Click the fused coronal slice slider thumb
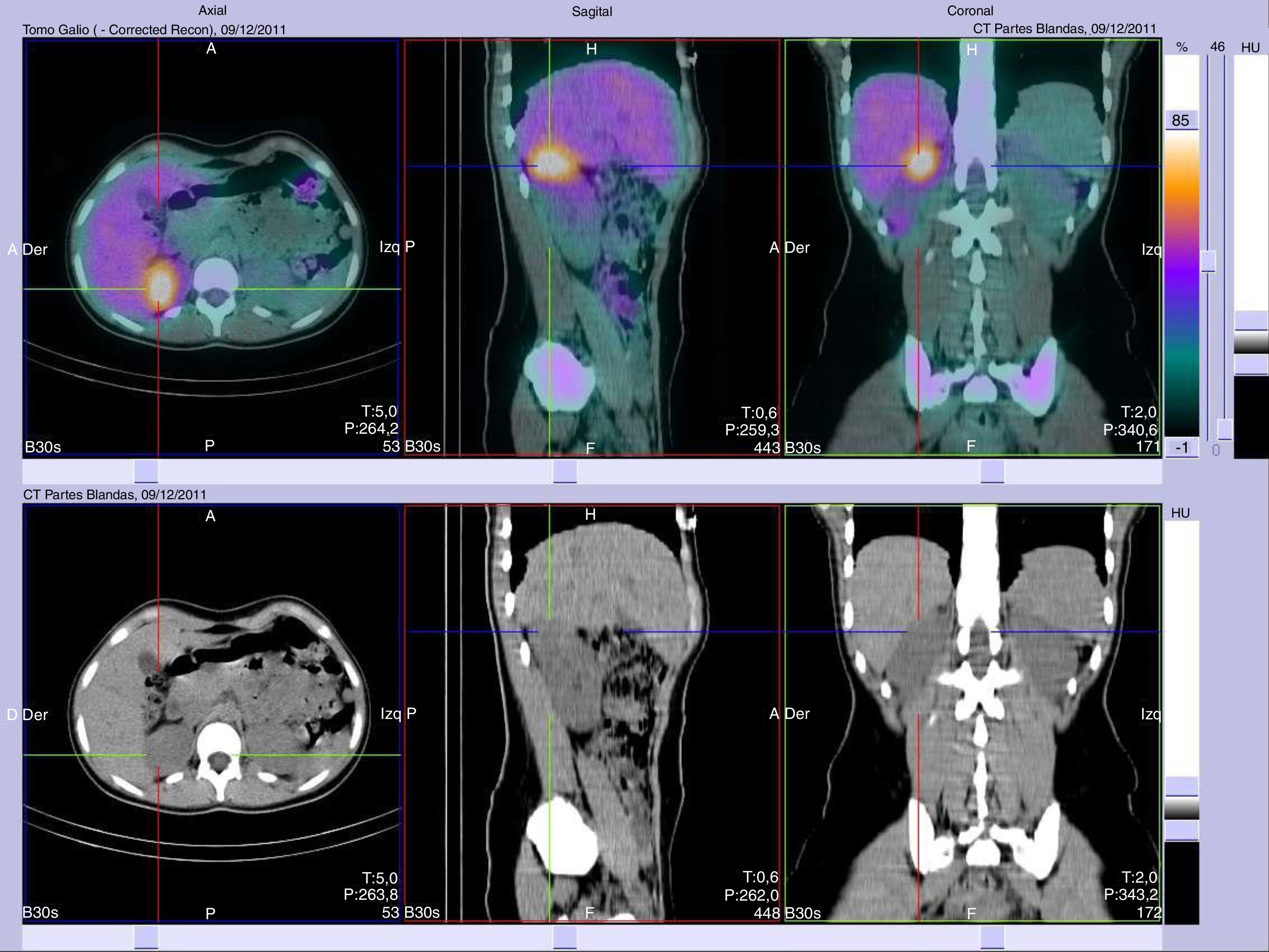 tap(993, 472)
